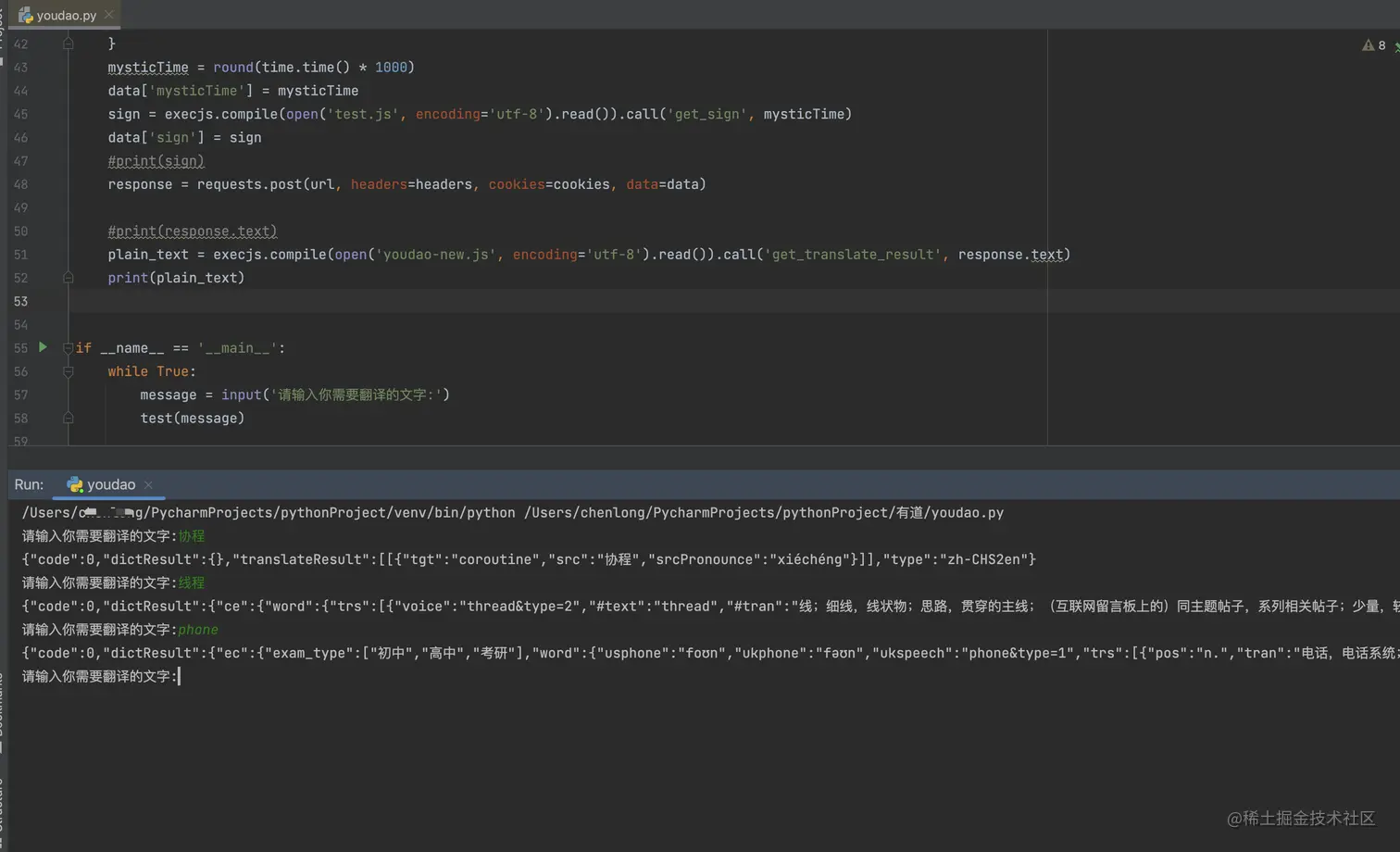
Task: Toggle the fold end marker at line 58
Action: pyautogui.click(x=68, y=419)
